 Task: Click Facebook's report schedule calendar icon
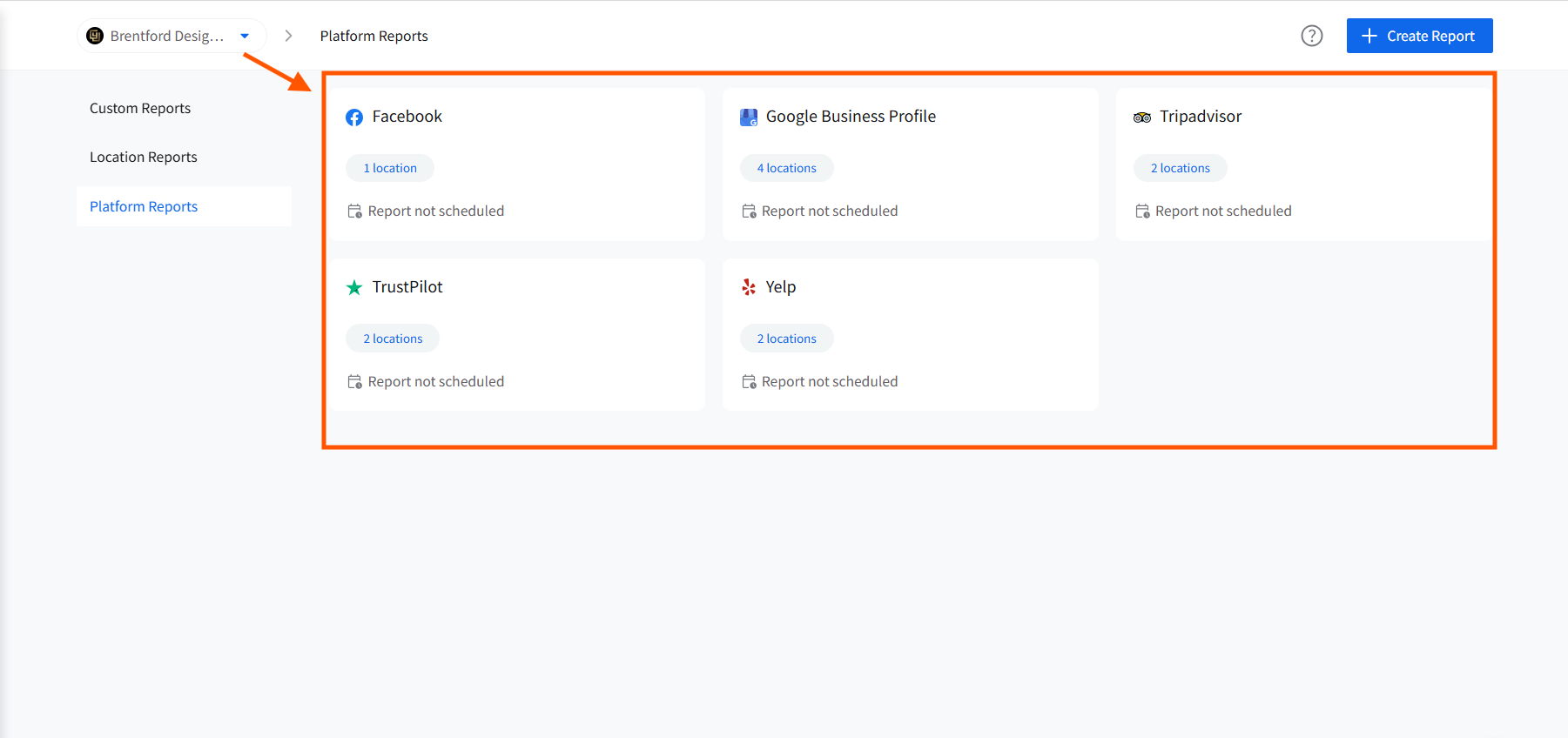(x=355, y=211)
